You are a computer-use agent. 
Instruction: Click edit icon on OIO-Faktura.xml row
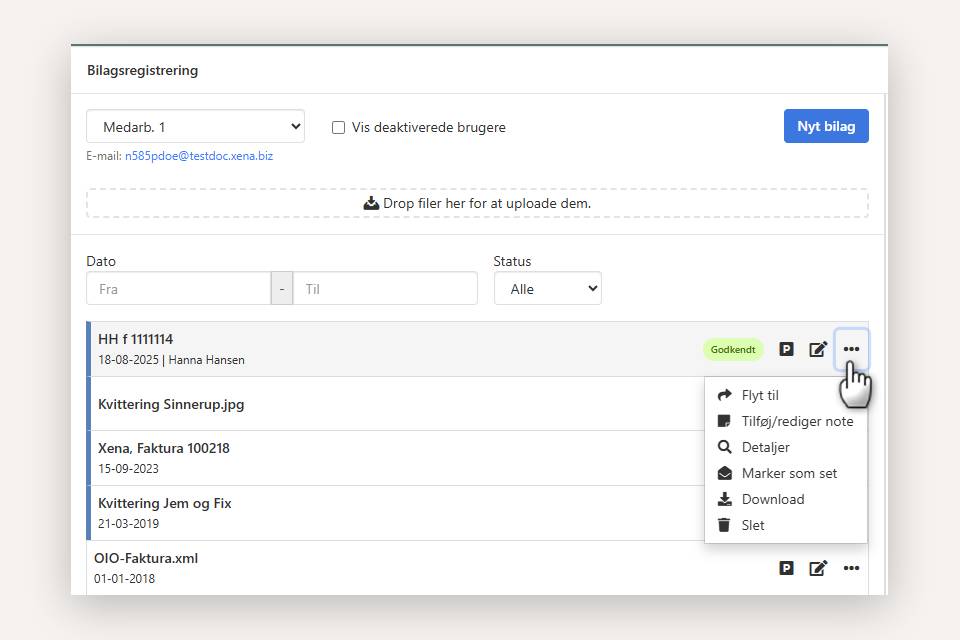pyautogui.click(x=818, y=568)
